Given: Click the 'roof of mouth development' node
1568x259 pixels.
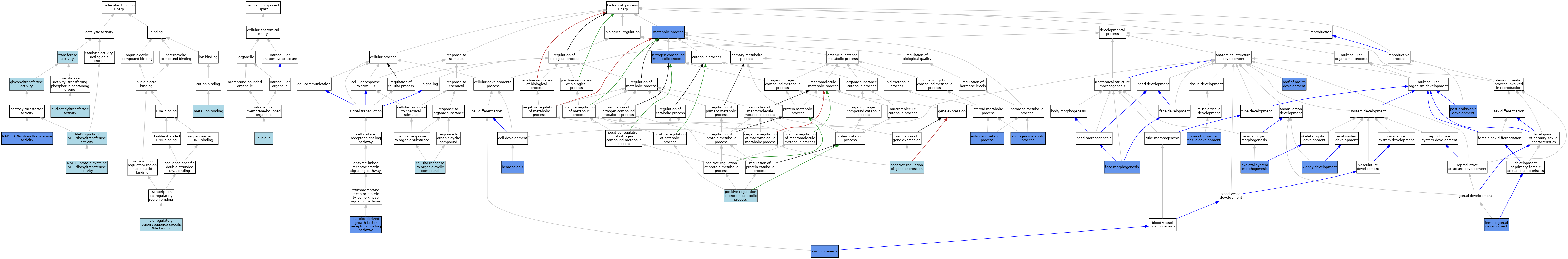Looking at the screenshot, I should [1294, 84].
